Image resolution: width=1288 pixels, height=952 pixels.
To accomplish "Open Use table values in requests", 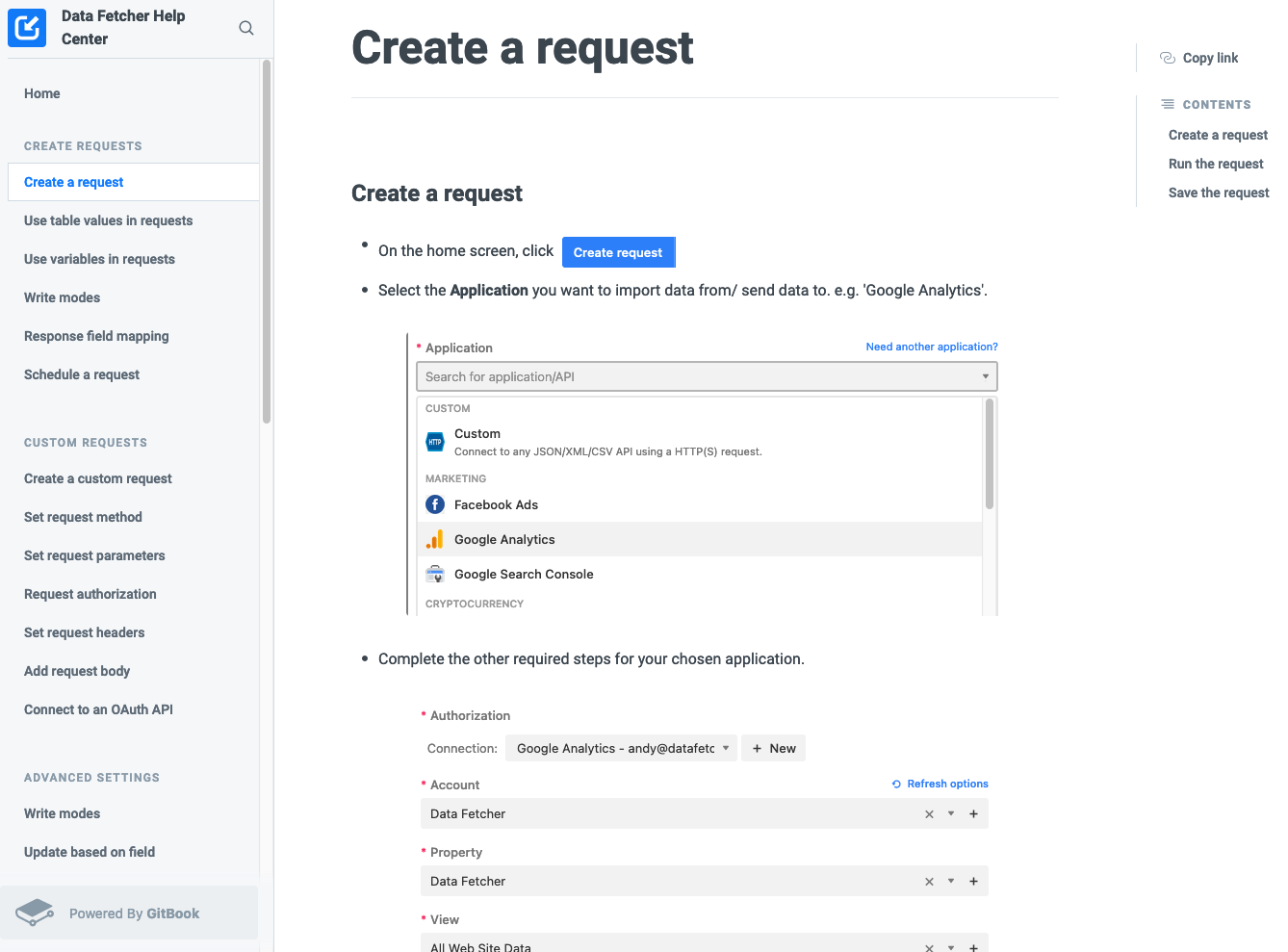I will click(108, 220).
